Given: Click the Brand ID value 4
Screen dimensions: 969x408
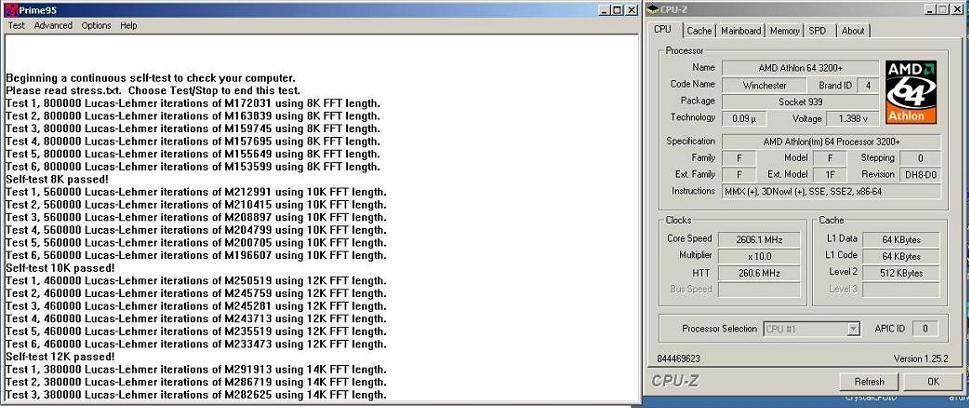Looking at the screenshot, I should pos(868,85).
